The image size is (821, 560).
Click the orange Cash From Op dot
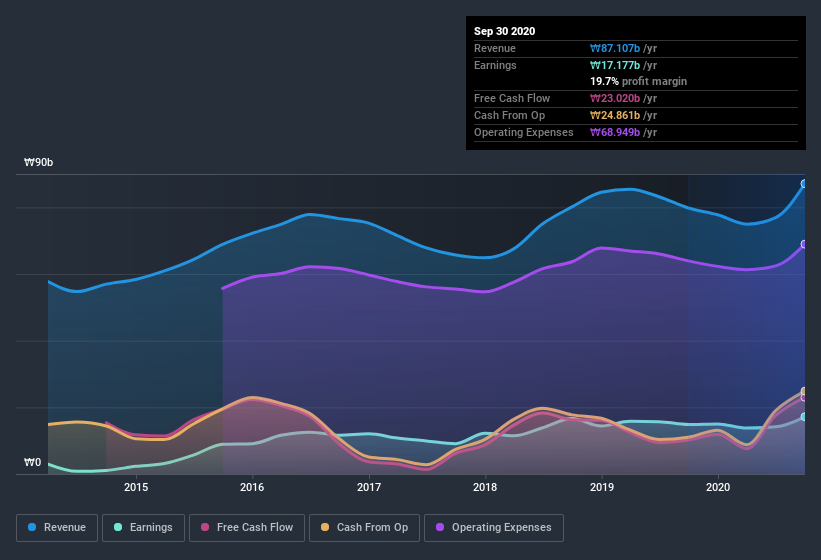325,527
